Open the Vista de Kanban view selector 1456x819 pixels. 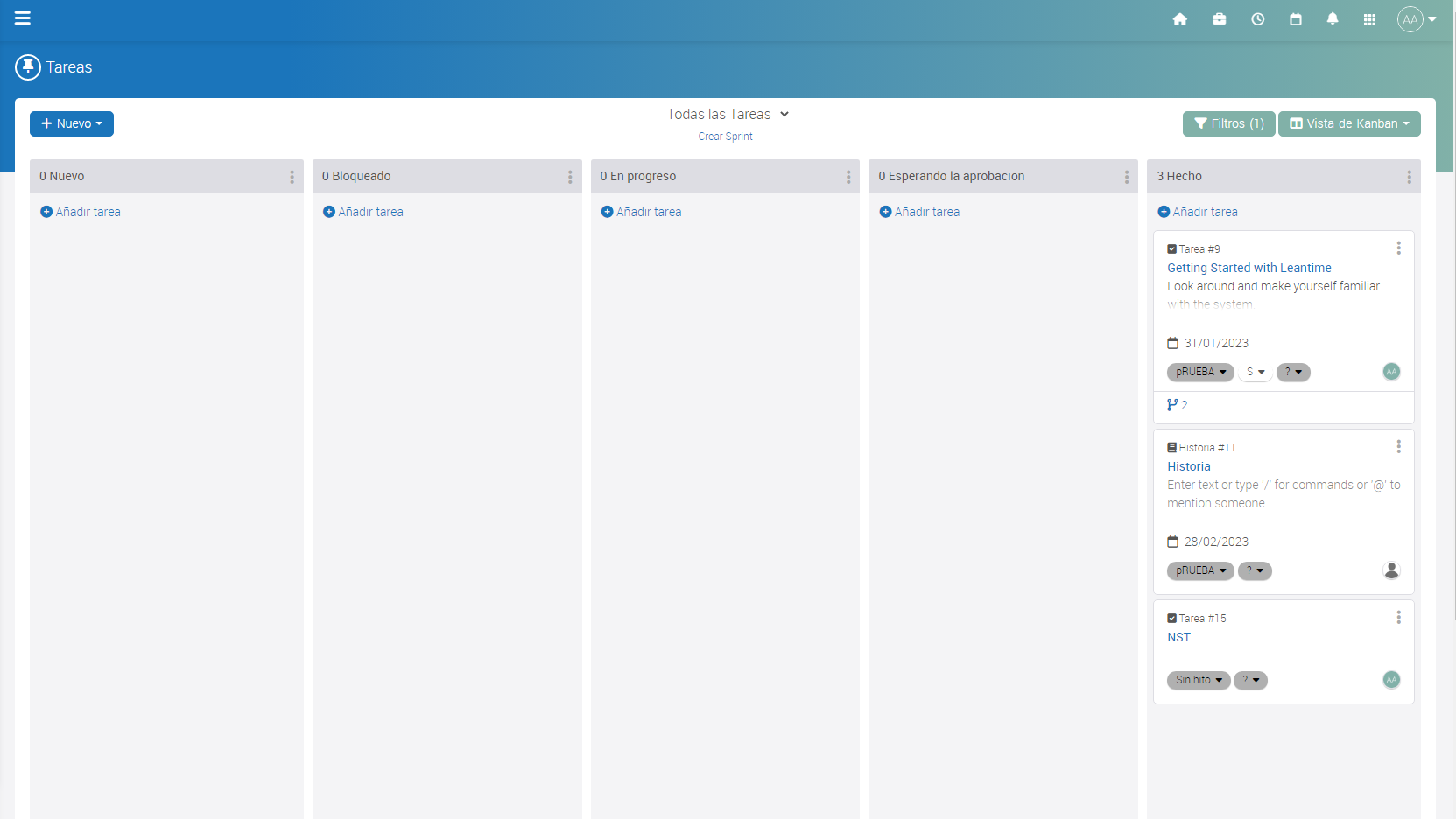pos(1348,123)
